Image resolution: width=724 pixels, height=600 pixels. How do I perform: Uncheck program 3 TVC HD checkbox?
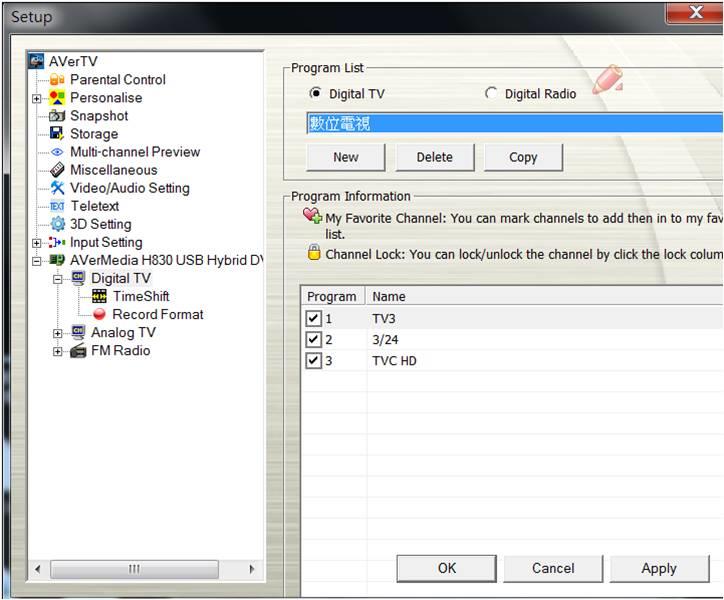pyautogui.click(x=314, y=360)
